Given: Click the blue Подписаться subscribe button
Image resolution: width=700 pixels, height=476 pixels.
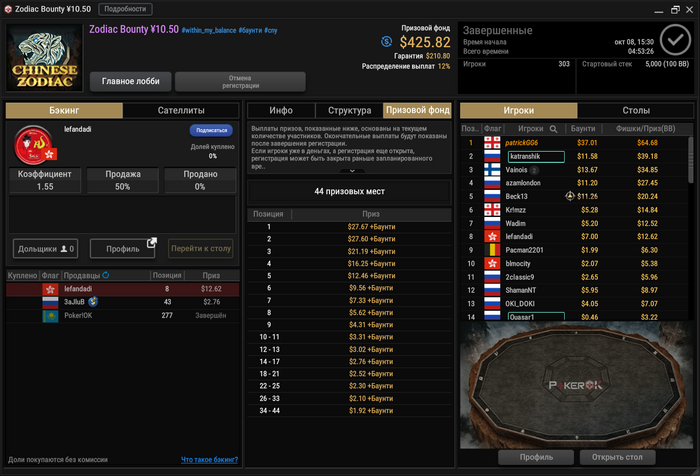Looking at the screenshot, I should coord(211,130).
